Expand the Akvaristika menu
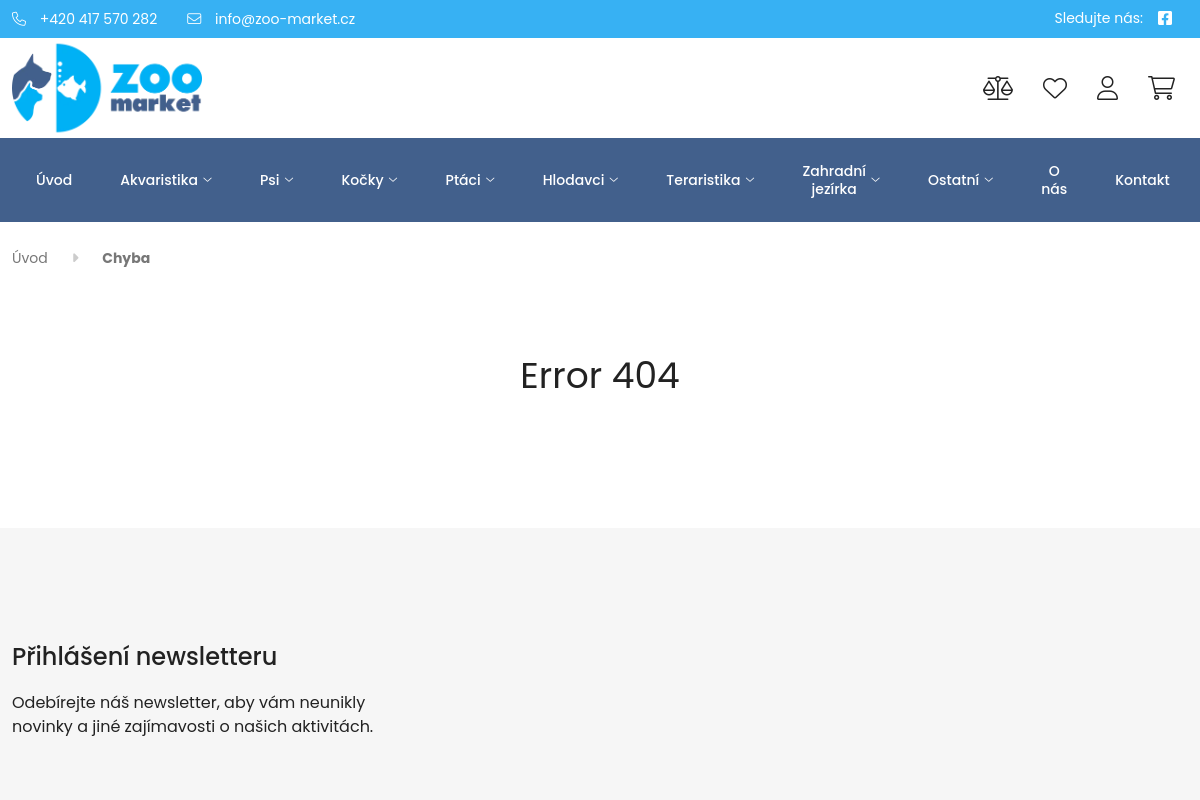 click(x=166, y=180)
